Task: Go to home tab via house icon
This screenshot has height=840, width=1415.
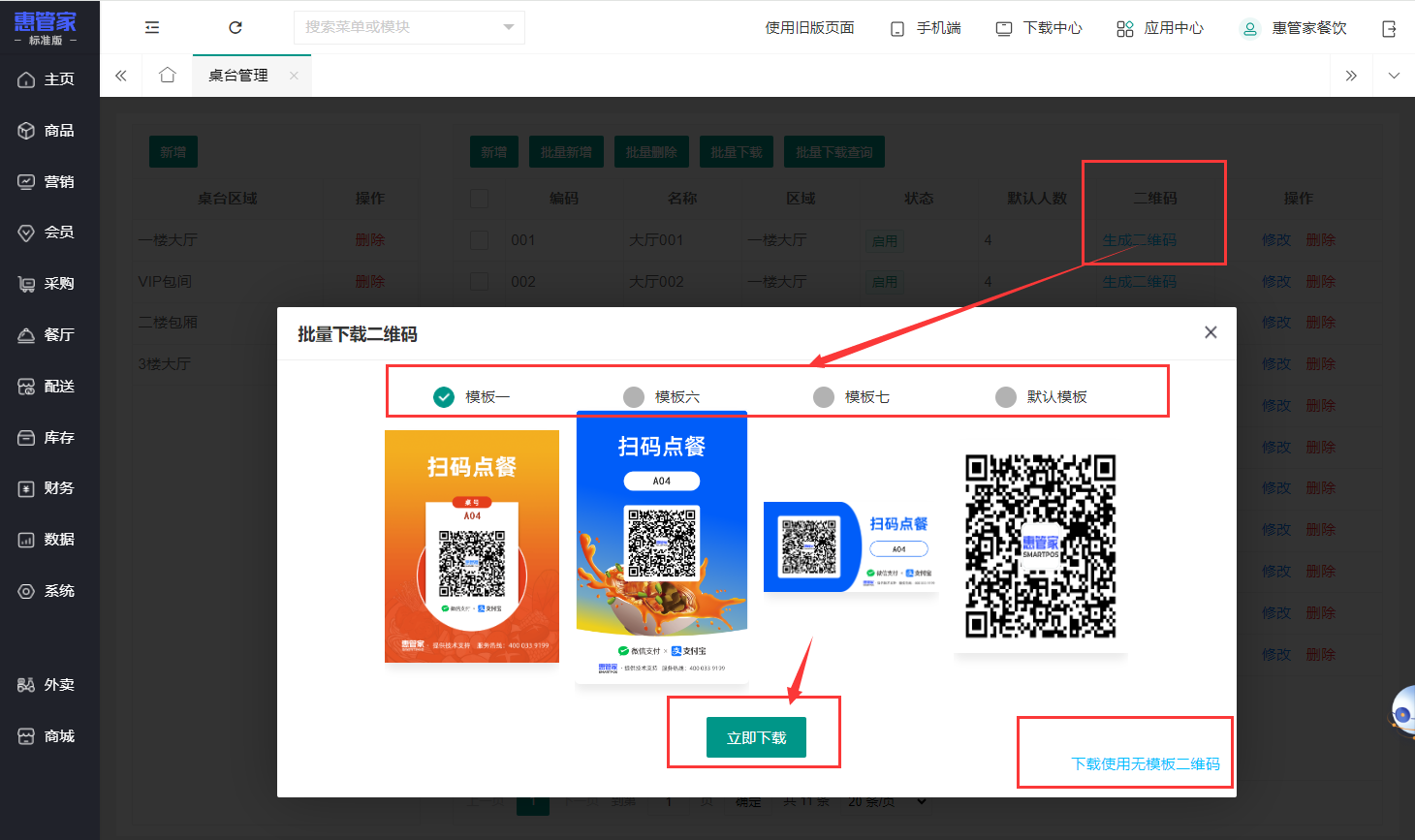Action: click(168, 76)
